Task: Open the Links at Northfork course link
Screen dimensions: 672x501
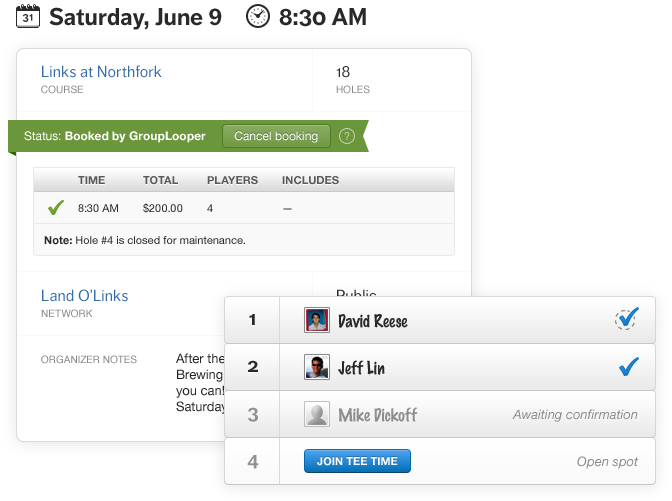Action: coord(101,72)
